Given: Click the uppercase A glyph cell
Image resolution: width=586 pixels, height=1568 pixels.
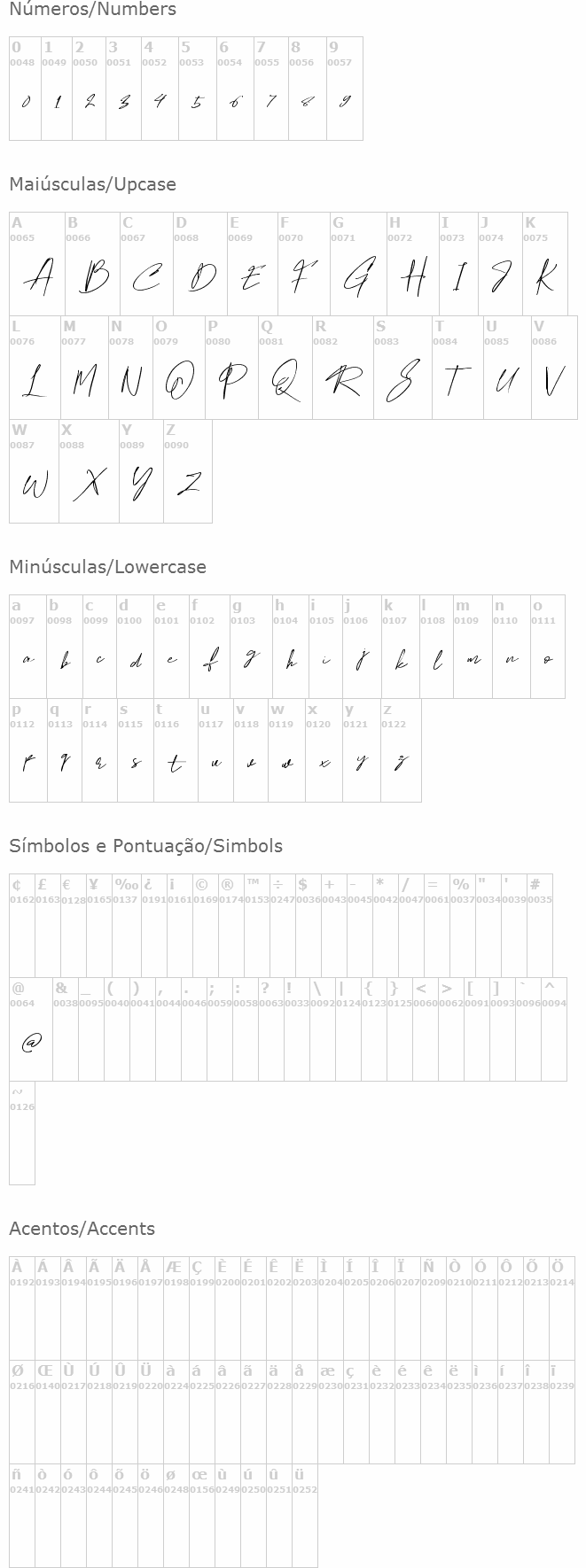Looking at the screenshot, I should [x=37, y=264].
